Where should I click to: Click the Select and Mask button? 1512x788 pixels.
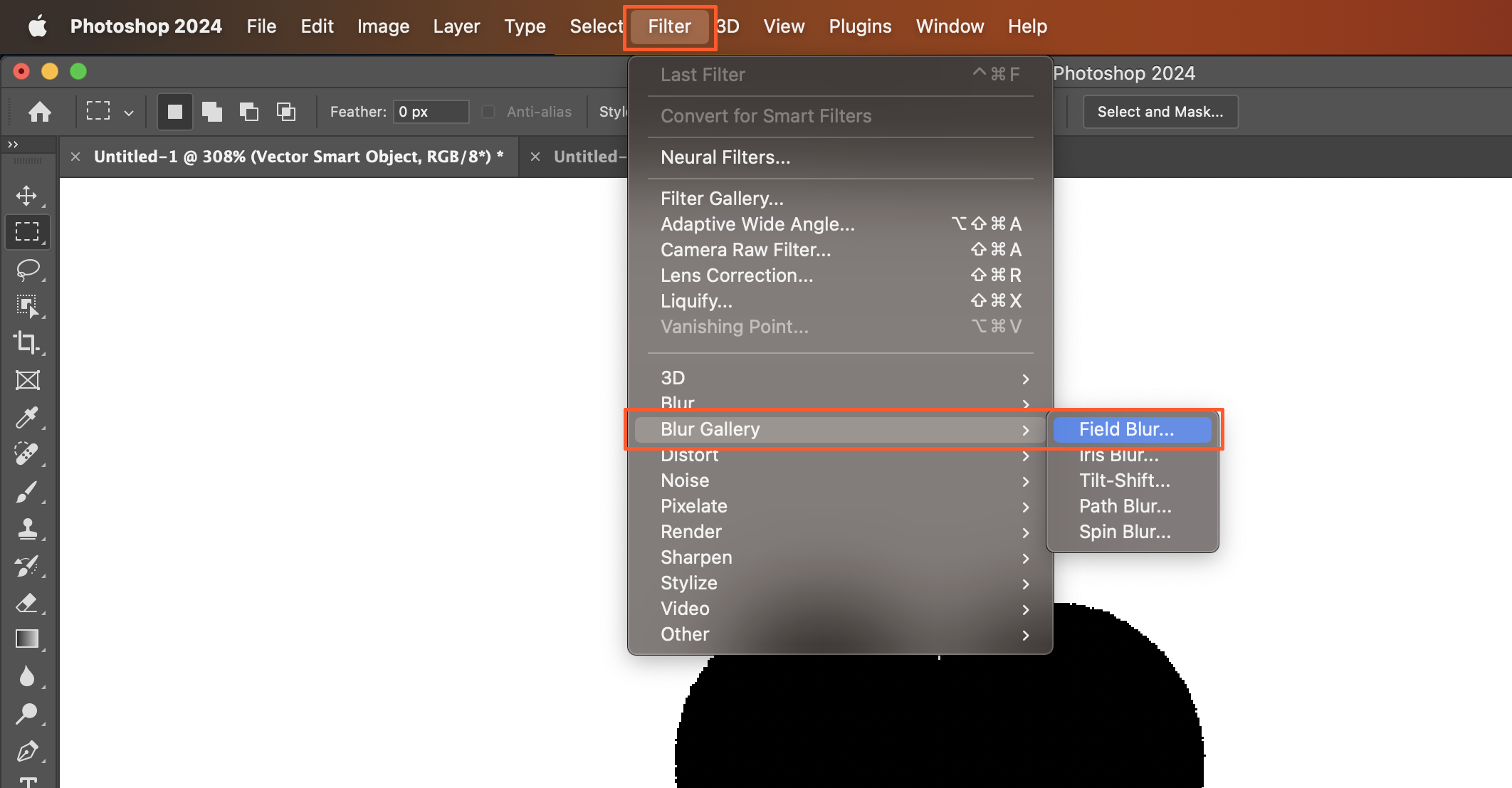click(1160, 112)
